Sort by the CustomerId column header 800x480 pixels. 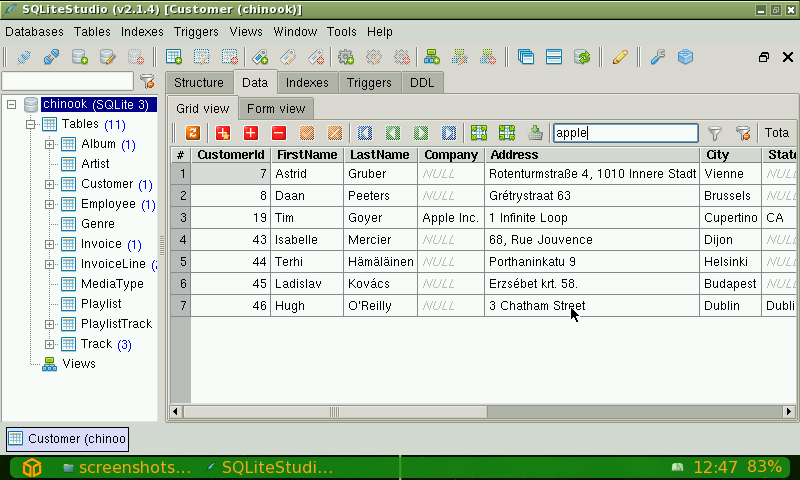[x=231, y=155]
